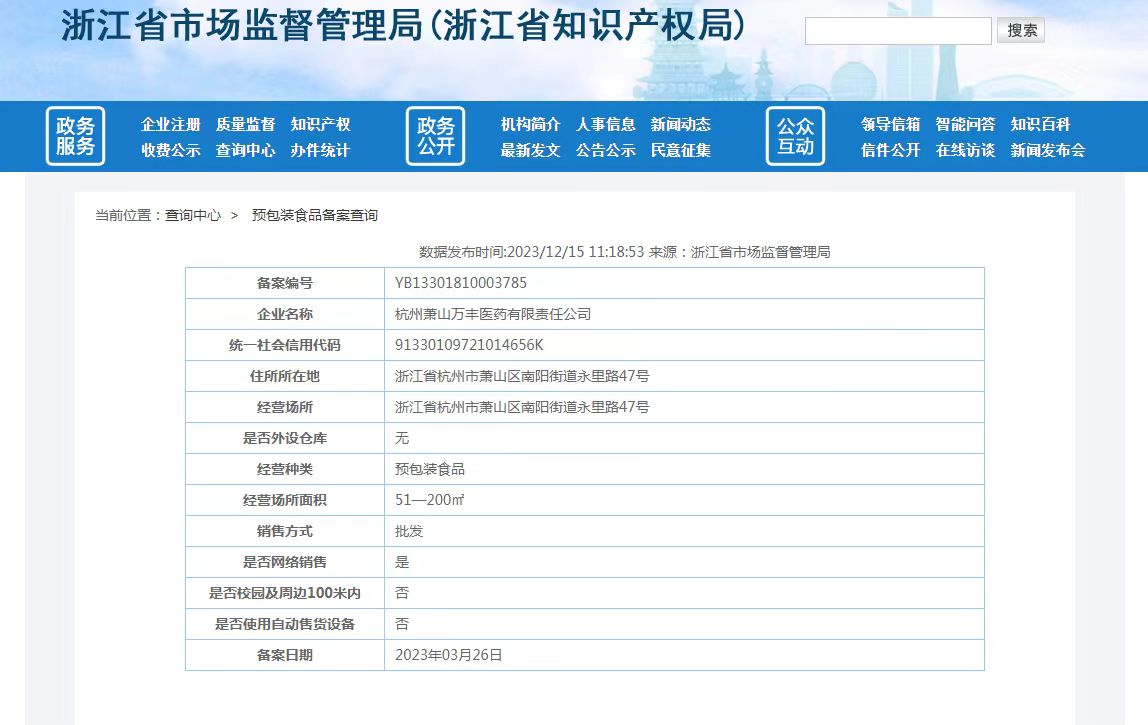
Task: Click the 公众互动 section icon
Action: [x=795, y=136]
